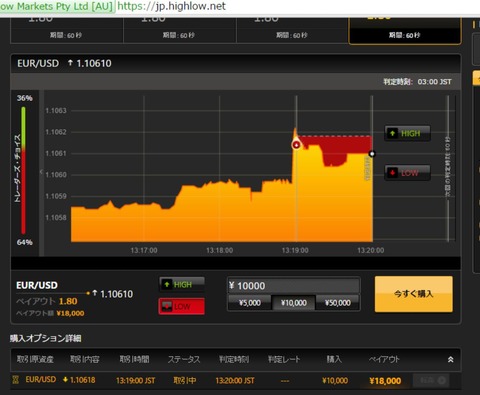
Task: Click the EUR/USD 1.10610 chart title
Action: point(64,63)
